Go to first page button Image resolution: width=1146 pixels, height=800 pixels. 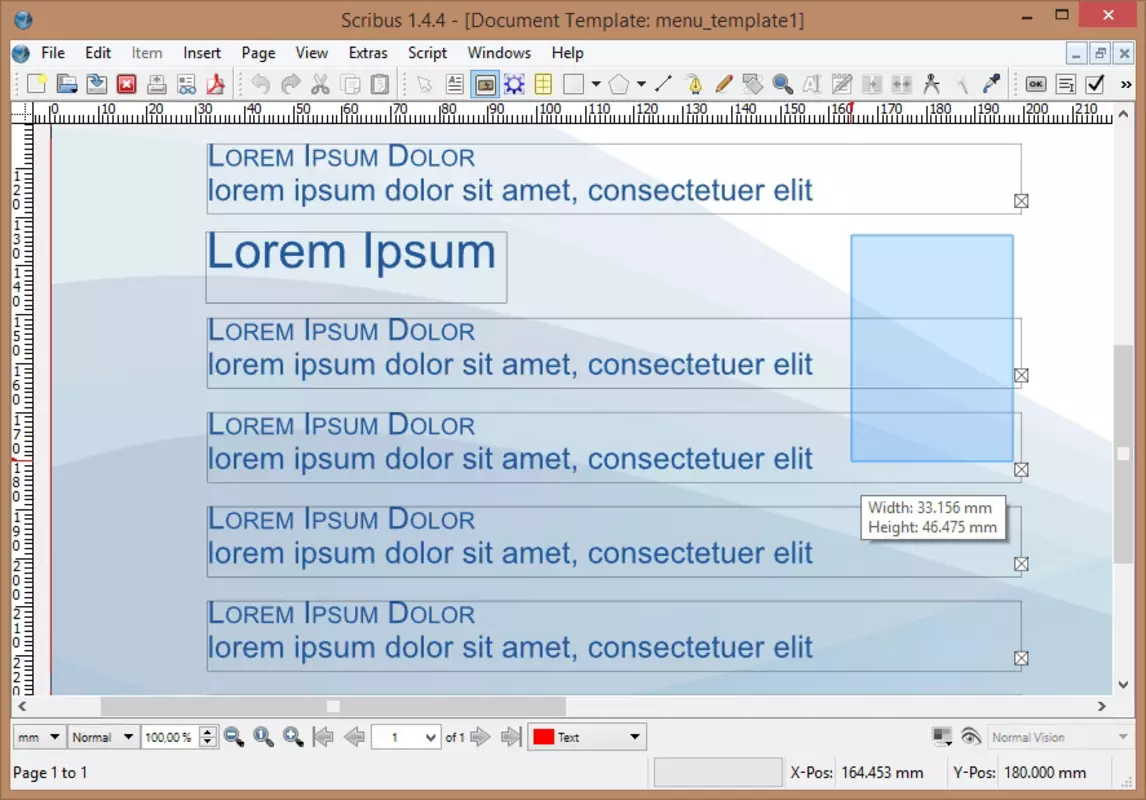tap(323, 737)
